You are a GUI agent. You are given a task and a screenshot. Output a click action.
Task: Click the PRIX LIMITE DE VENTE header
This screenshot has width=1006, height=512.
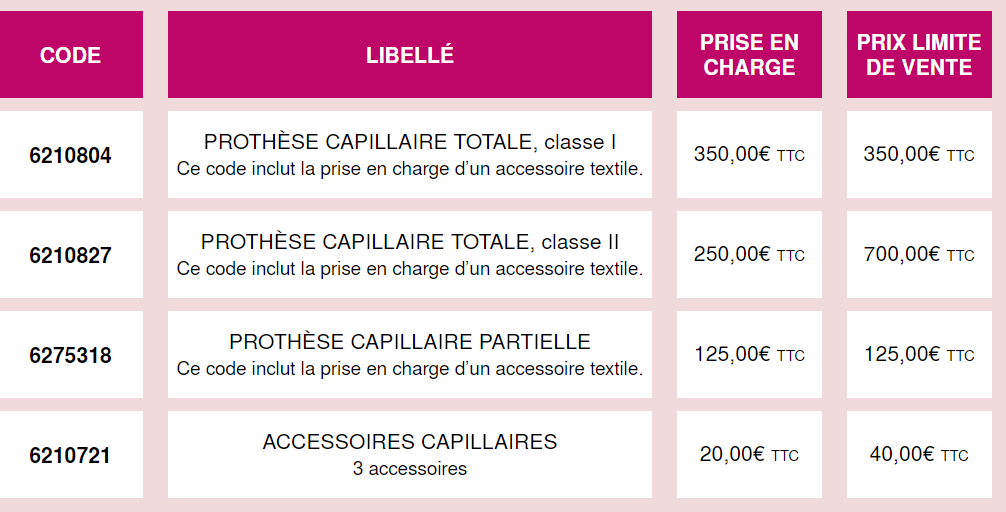tap(919, 55)
